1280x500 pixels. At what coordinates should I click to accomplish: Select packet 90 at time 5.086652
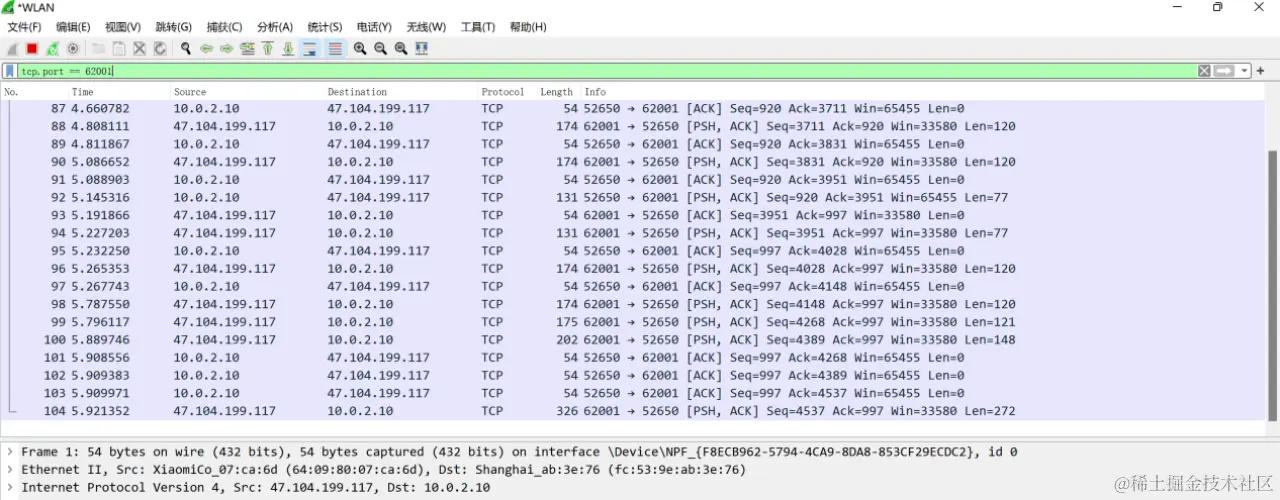633,162
